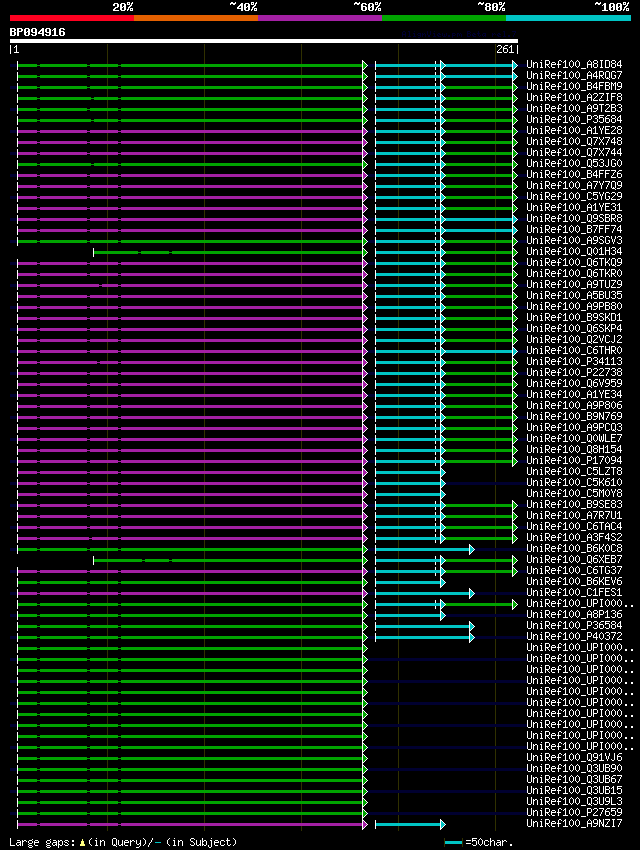Pick the UniRef100_A3F4S2 hit name

tap(574, 537)
